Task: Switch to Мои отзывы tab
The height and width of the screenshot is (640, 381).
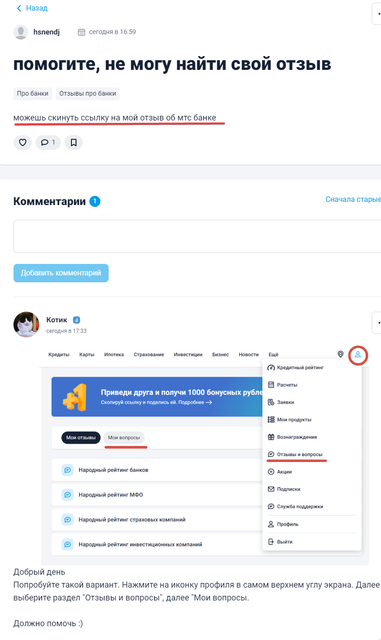Action: 81,438
